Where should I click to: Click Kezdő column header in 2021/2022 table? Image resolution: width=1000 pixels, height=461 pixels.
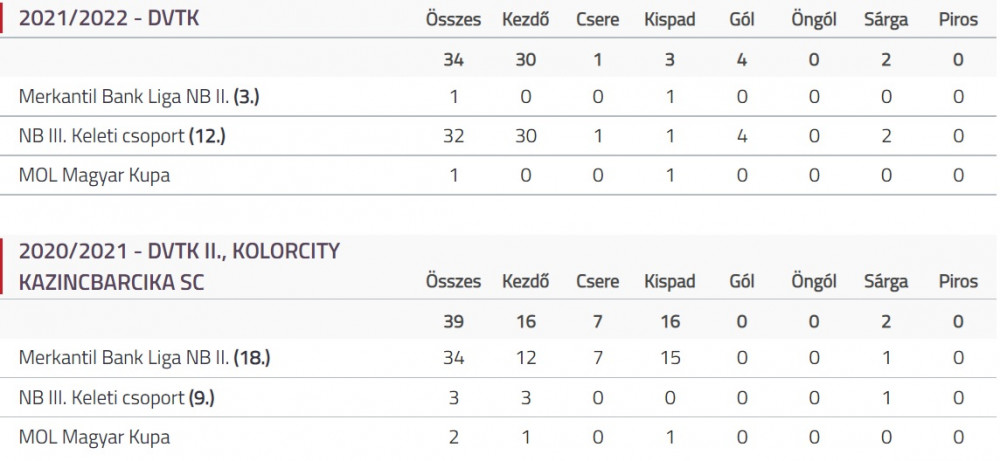pyautogui.click(x=526, y=19)
